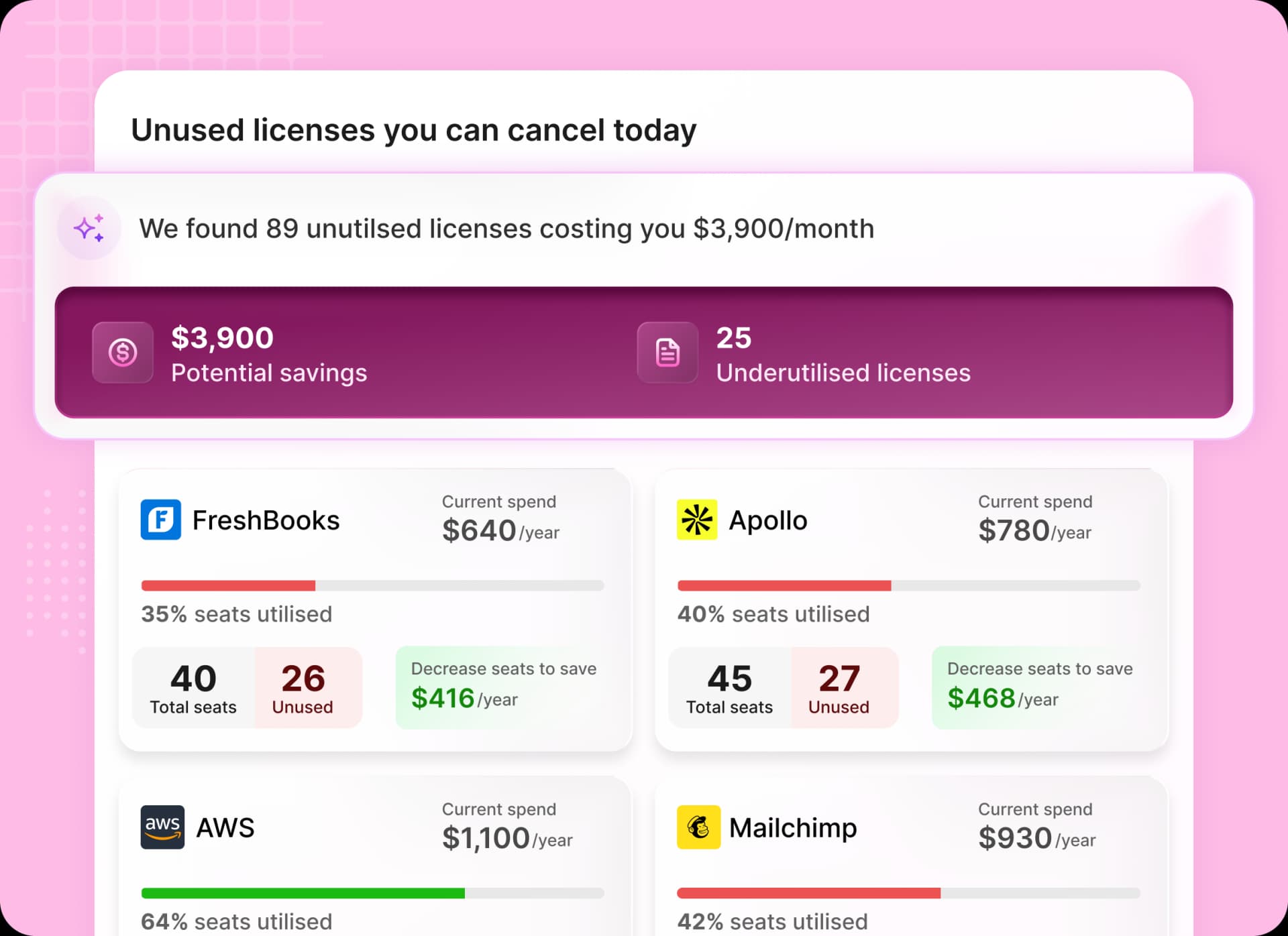Click AWS green utilisation progress bar
The image size is (1288, 936).
click(x=372, y=893)
